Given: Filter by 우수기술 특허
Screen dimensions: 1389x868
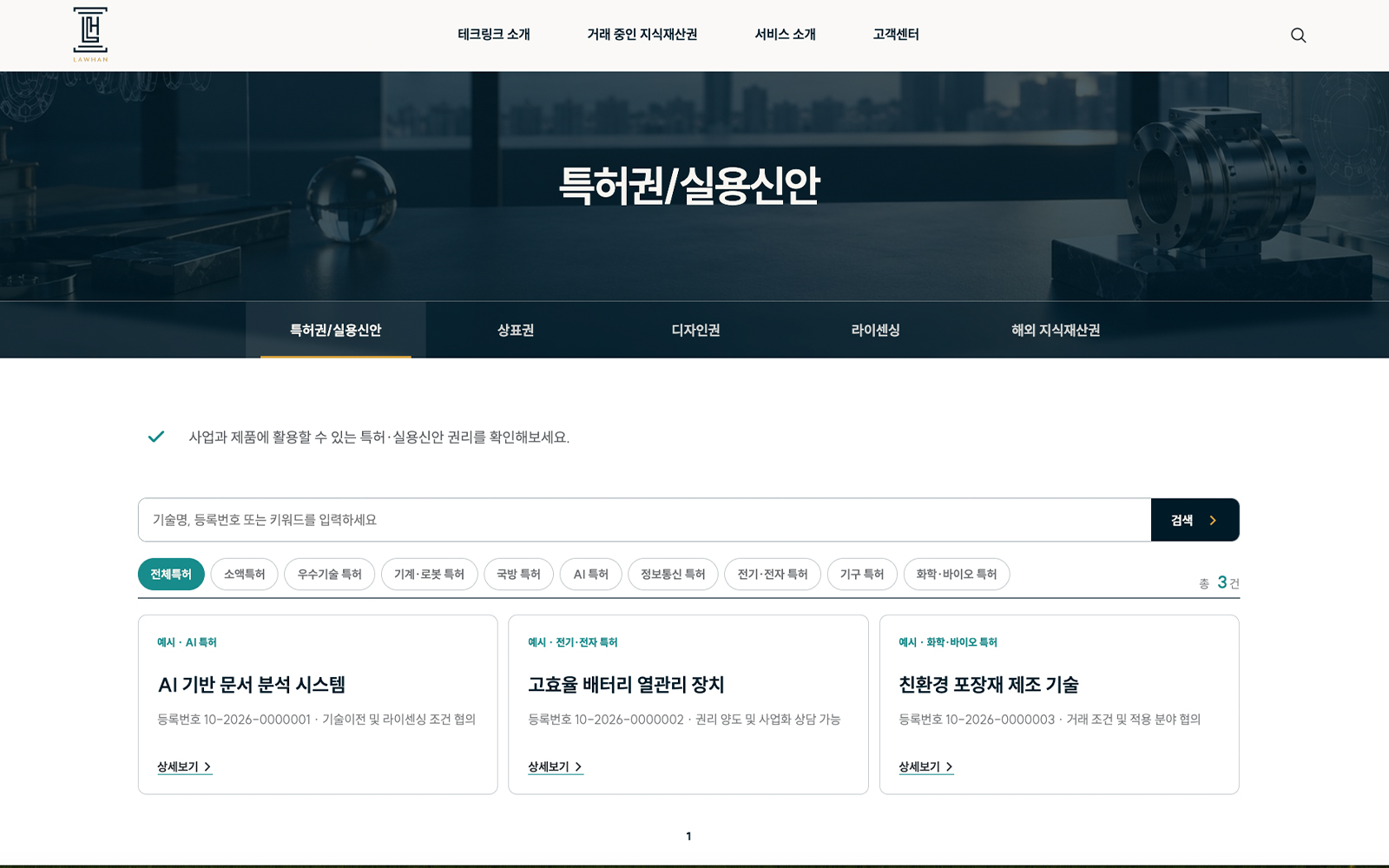Looking at the screenshot, I should click(329, 575).
